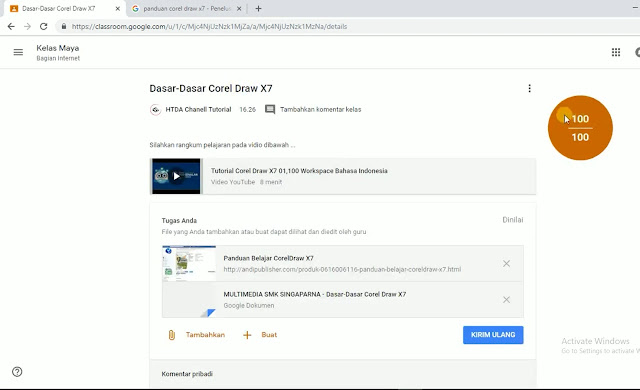The image size is (640, 390).
Task: Click the Tugas Anda heading
Action: click(179, 221)
